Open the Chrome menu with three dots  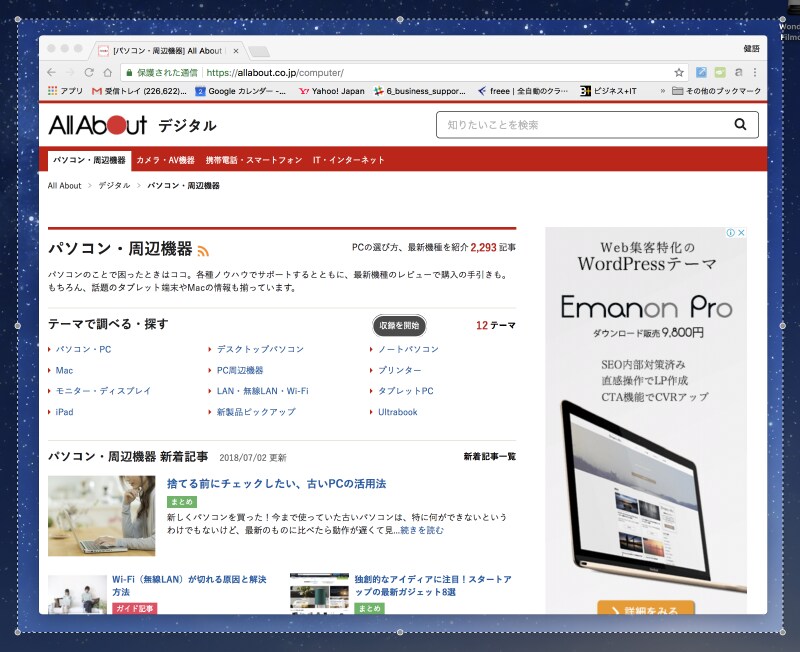(x=756, y=73)
